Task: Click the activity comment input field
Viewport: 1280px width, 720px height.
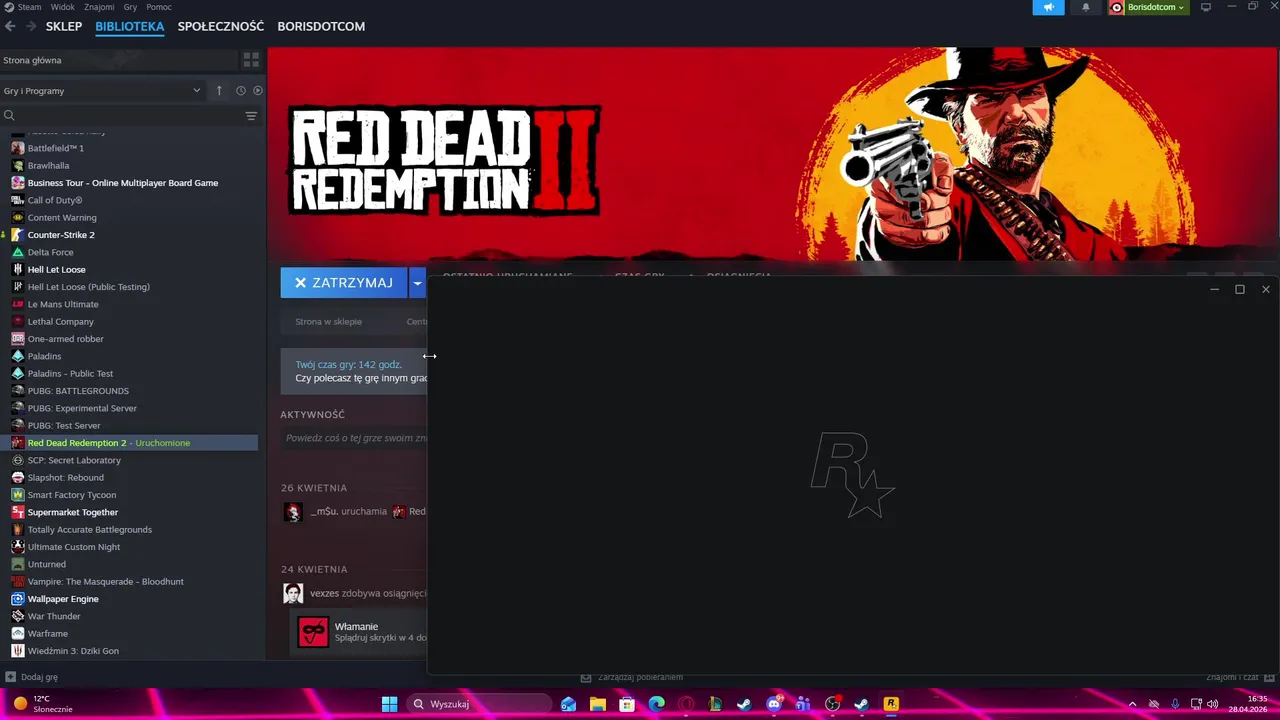Action: 354,438
